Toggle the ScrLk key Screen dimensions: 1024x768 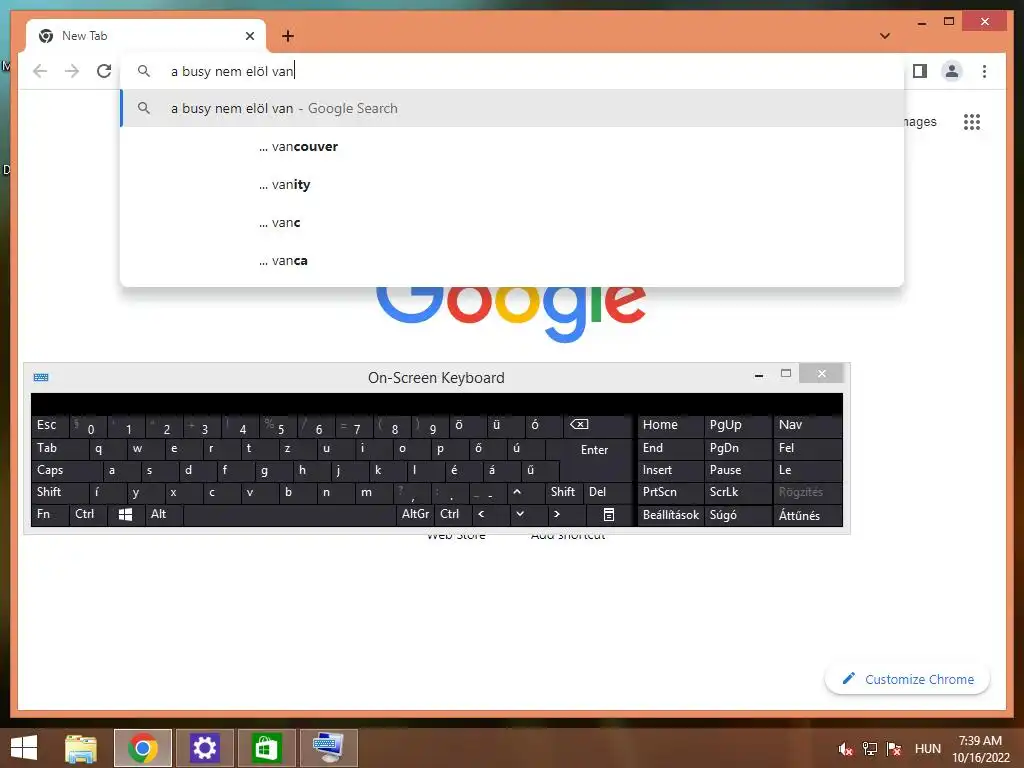tap(737, 492)
